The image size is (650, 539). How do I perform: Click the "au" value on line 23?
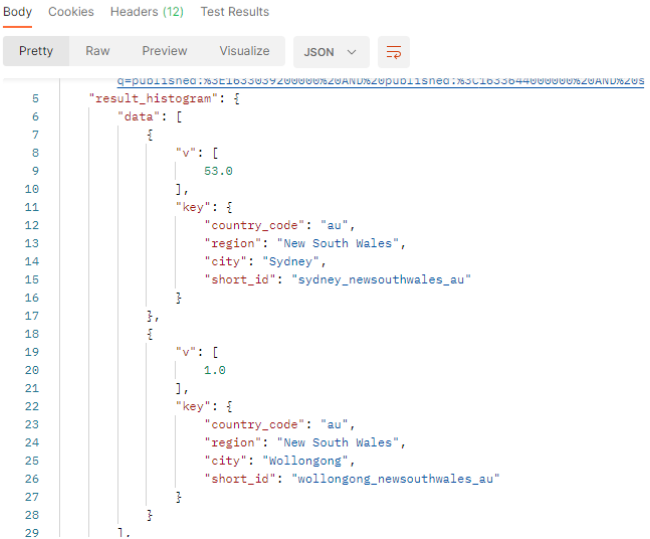pos(334,425)
